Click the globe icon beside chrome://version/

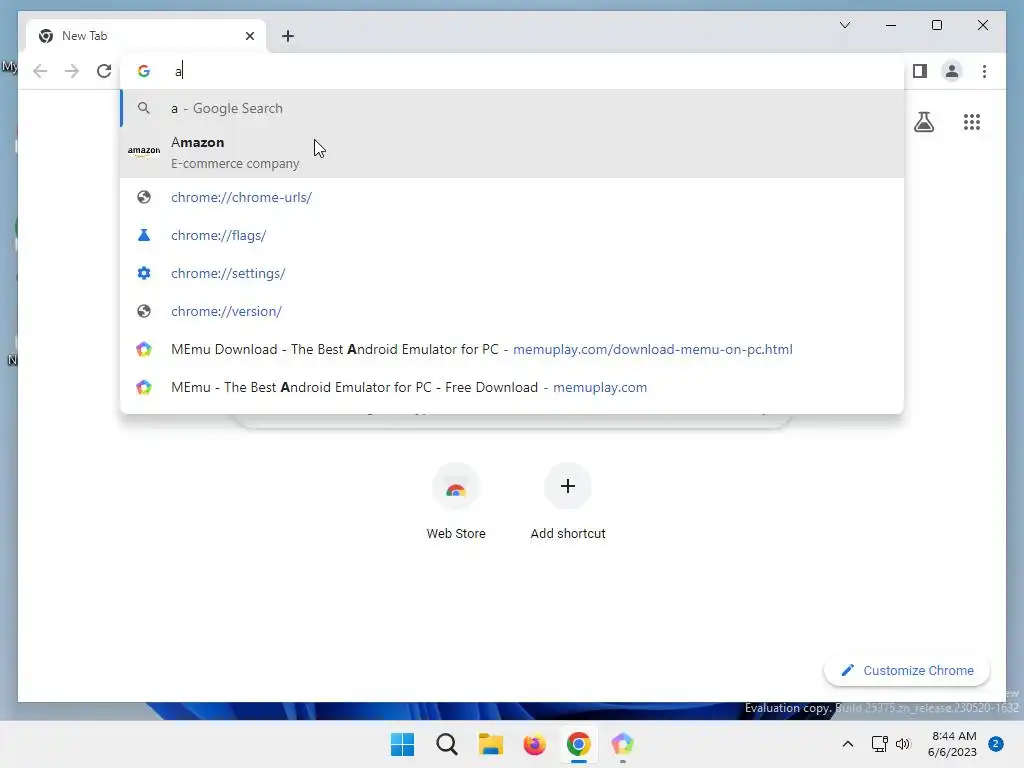click(144, 311)
